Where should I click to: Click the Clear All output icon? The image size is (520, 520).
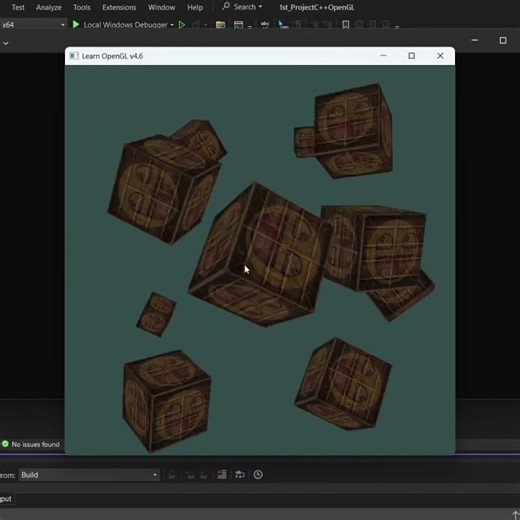pos(222,474)
